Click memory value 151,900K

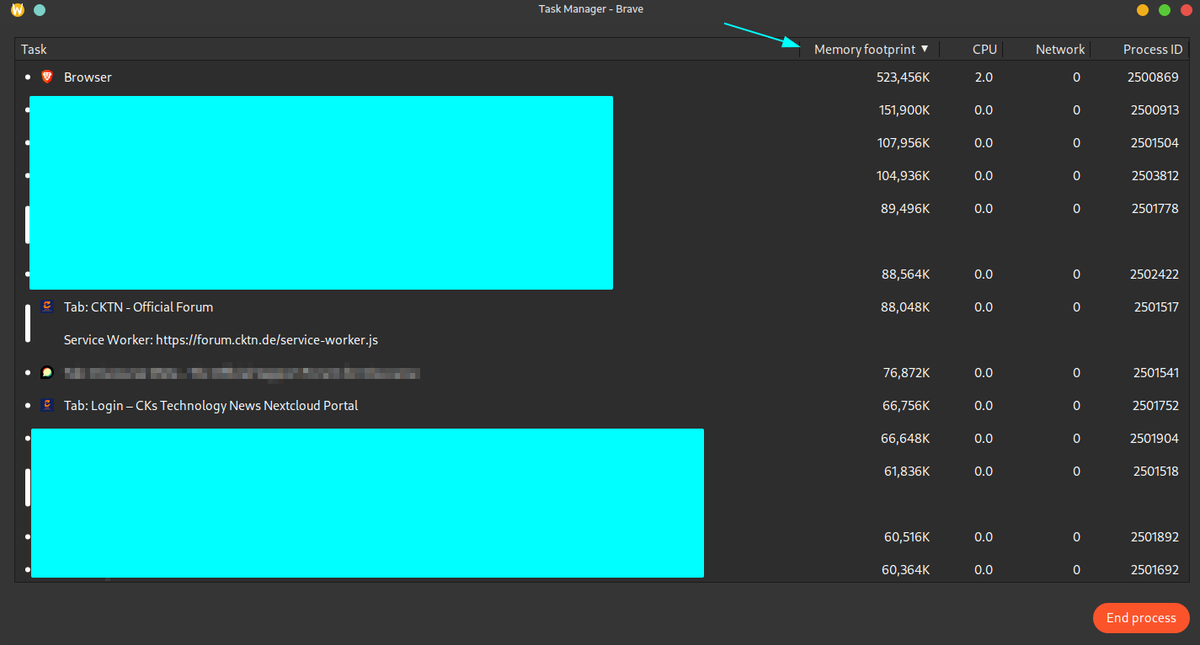904,110
